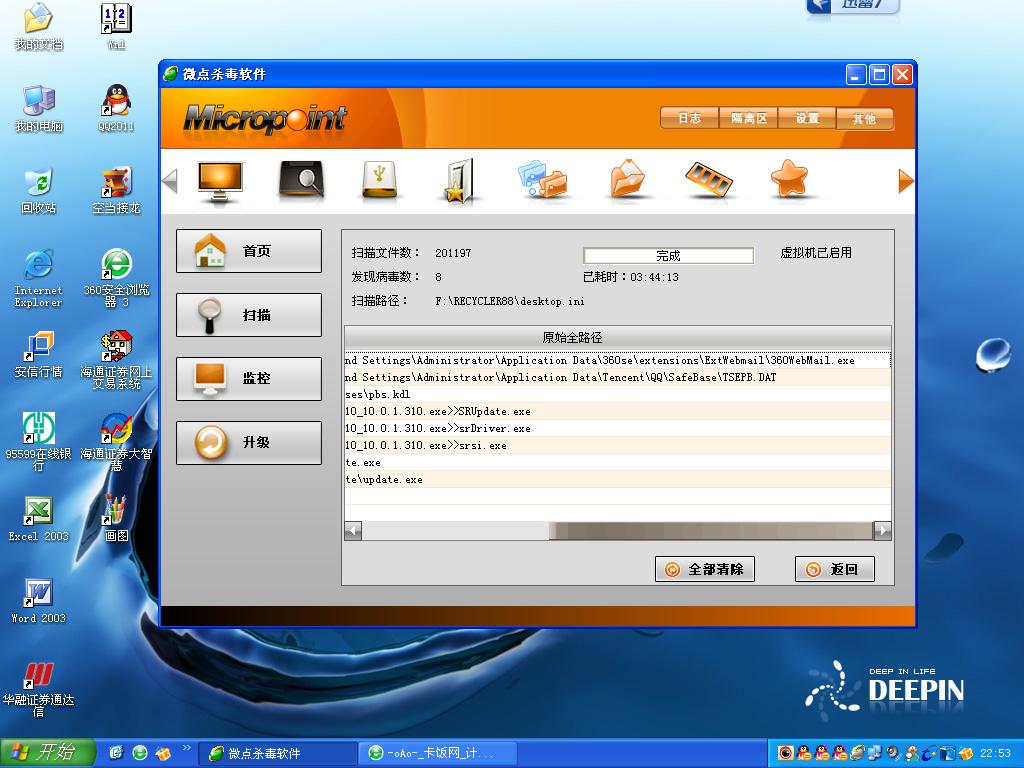Expand the quick launch overflow chevron
1024x768 pixels.
(186, 748)
